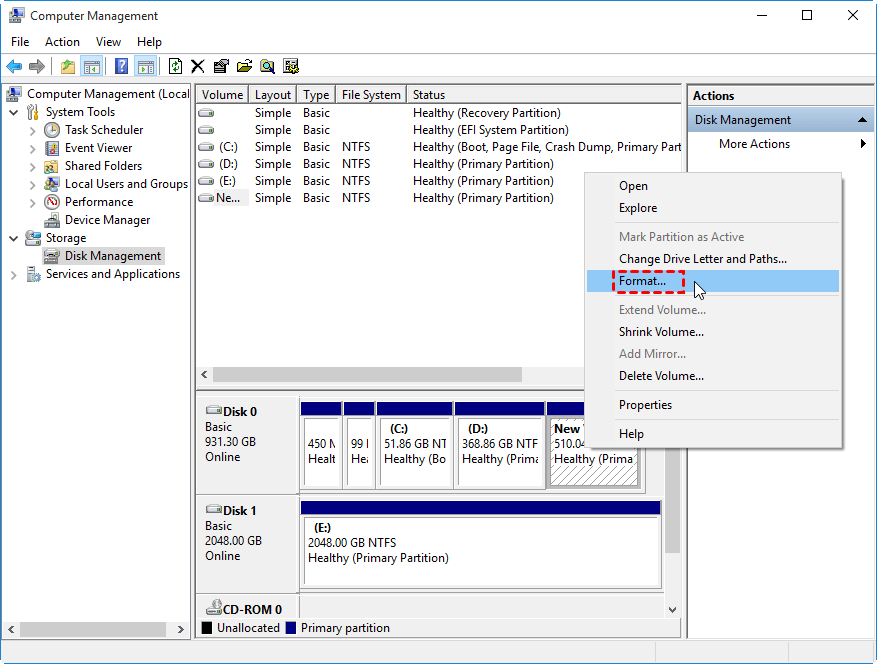Toggle Show/Hide Action Pane toolbar button
Image resolution: width=877 pixels, height=664 pixels.
(x=146, y=67)
